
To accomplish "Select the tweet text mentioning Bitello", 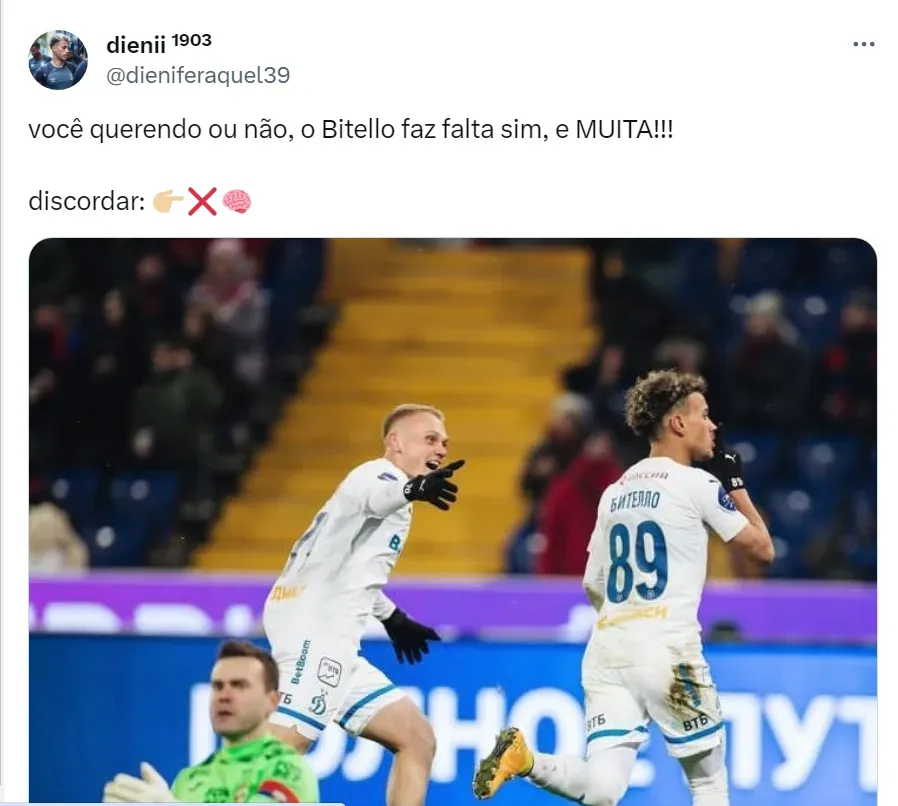I will point(350,129).
